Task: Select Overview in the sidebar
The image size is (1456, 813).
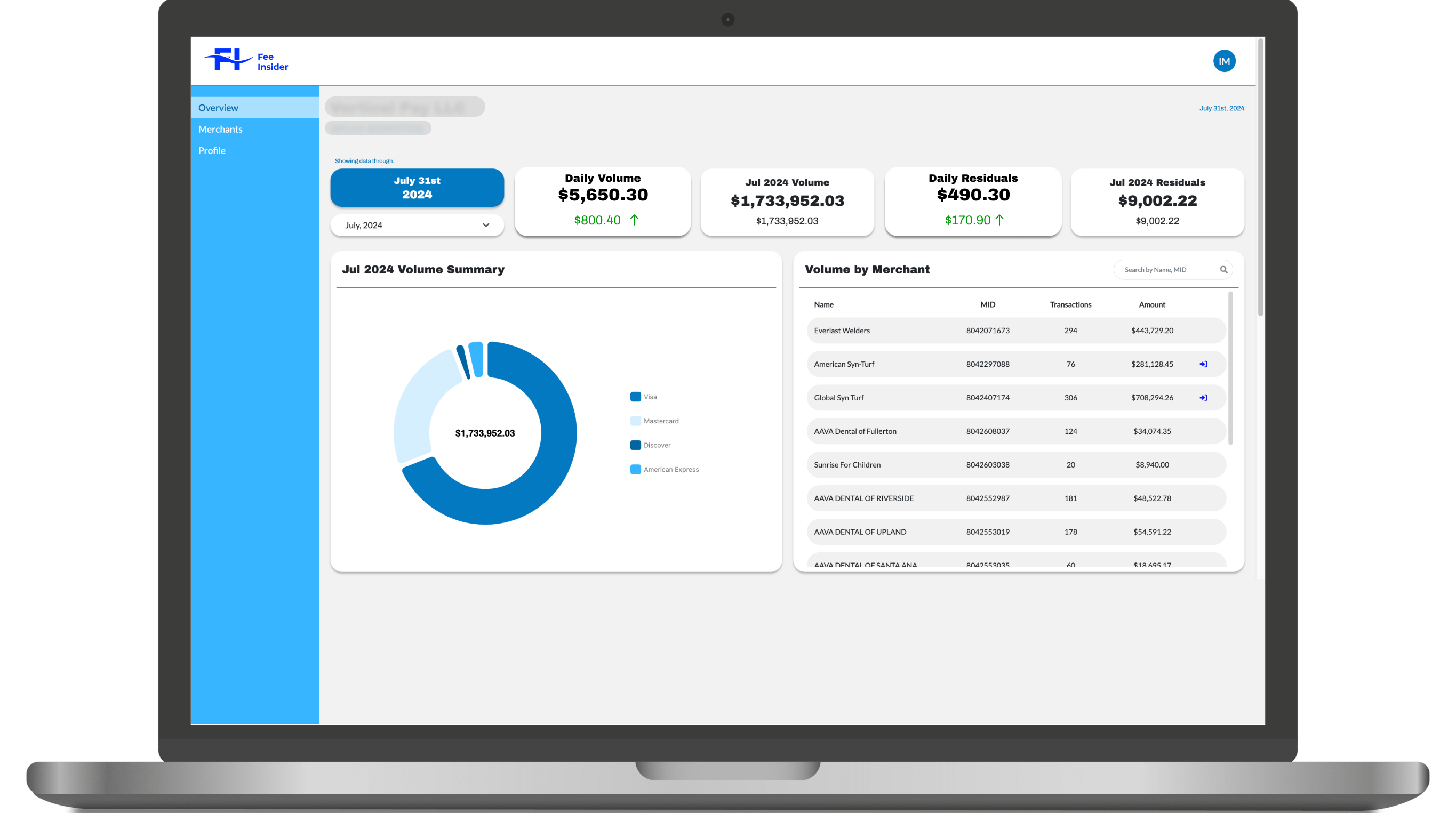Action: (x=218, y=108)
